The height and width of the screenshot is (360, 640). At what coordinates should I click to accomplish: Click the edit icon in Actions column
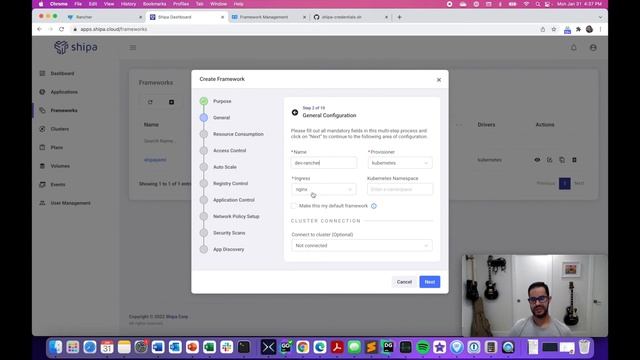(x=549, y=160)
